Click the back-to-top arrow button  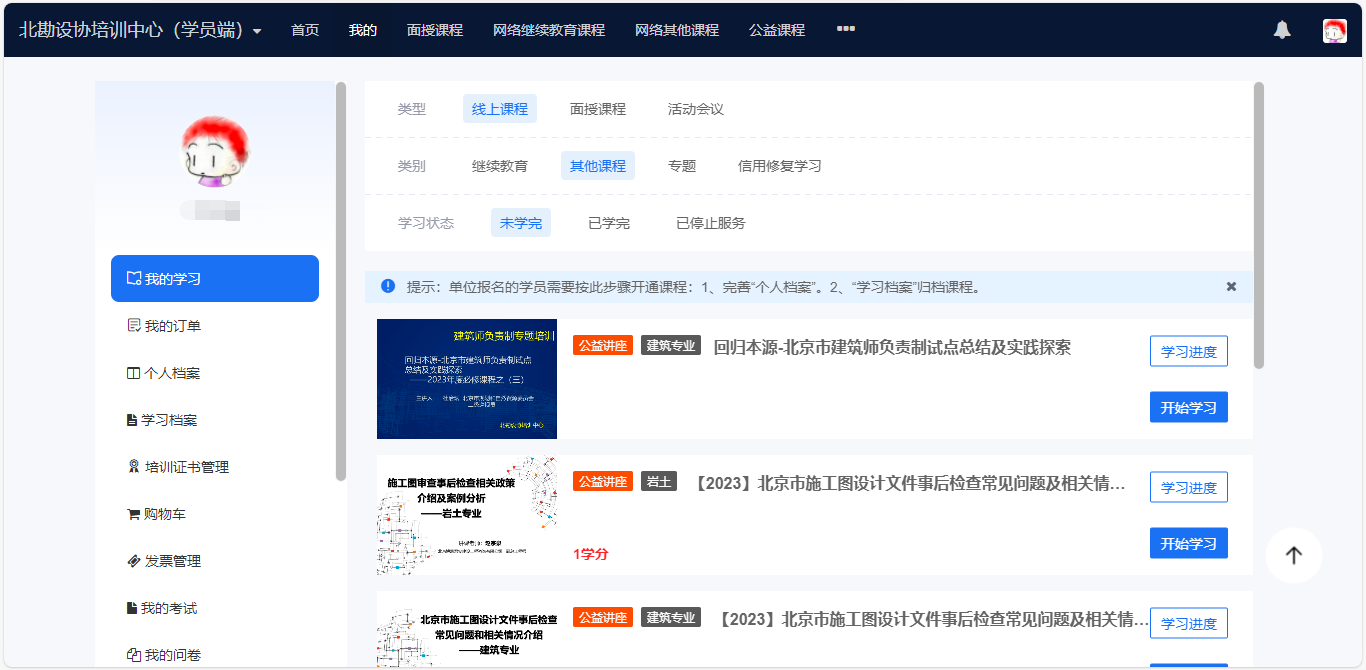pos(1294,555)
